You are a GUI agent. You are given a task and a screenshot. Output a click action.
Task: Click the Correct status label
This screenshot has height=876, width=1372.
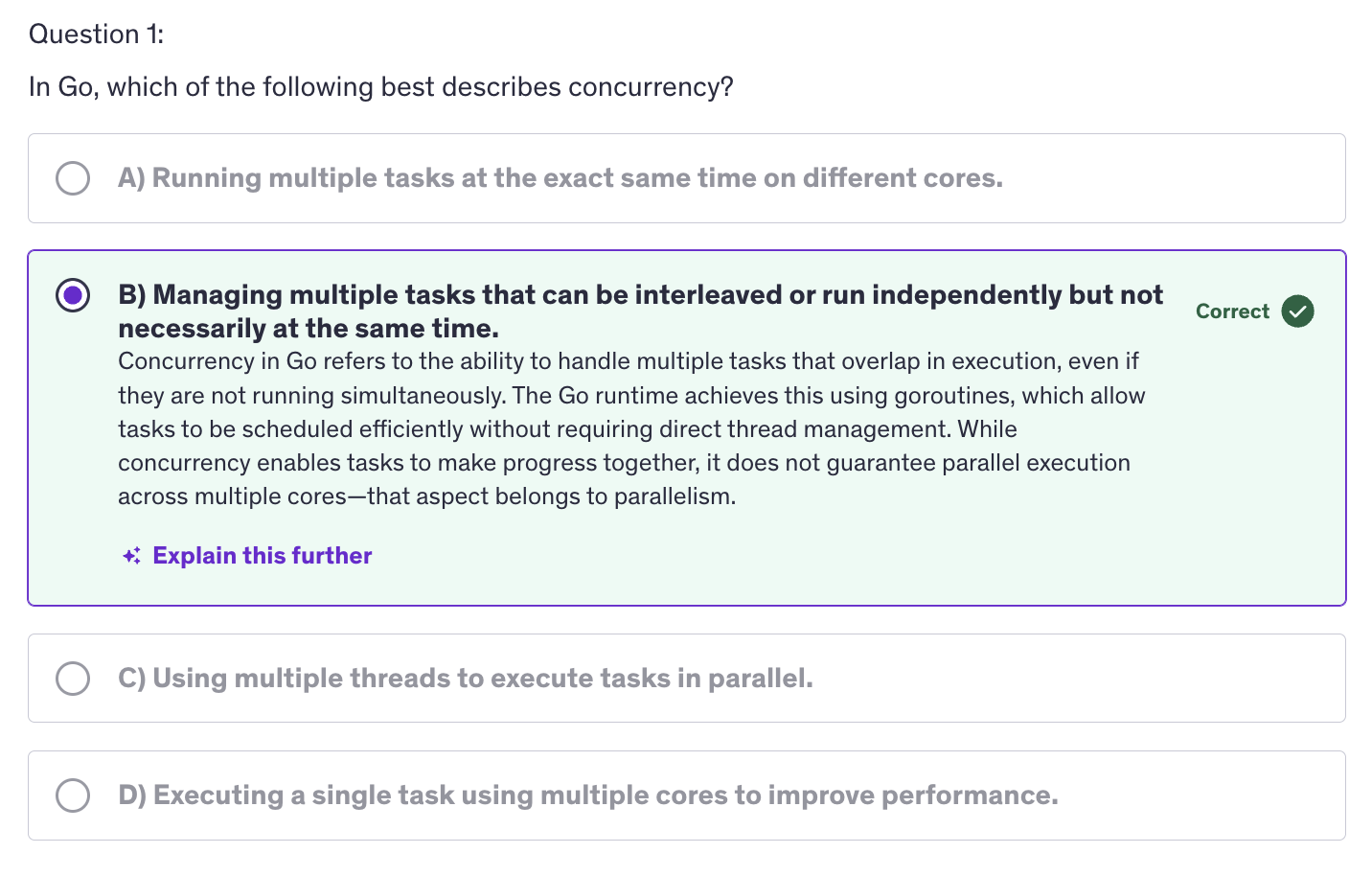[x=1232, y=311]
